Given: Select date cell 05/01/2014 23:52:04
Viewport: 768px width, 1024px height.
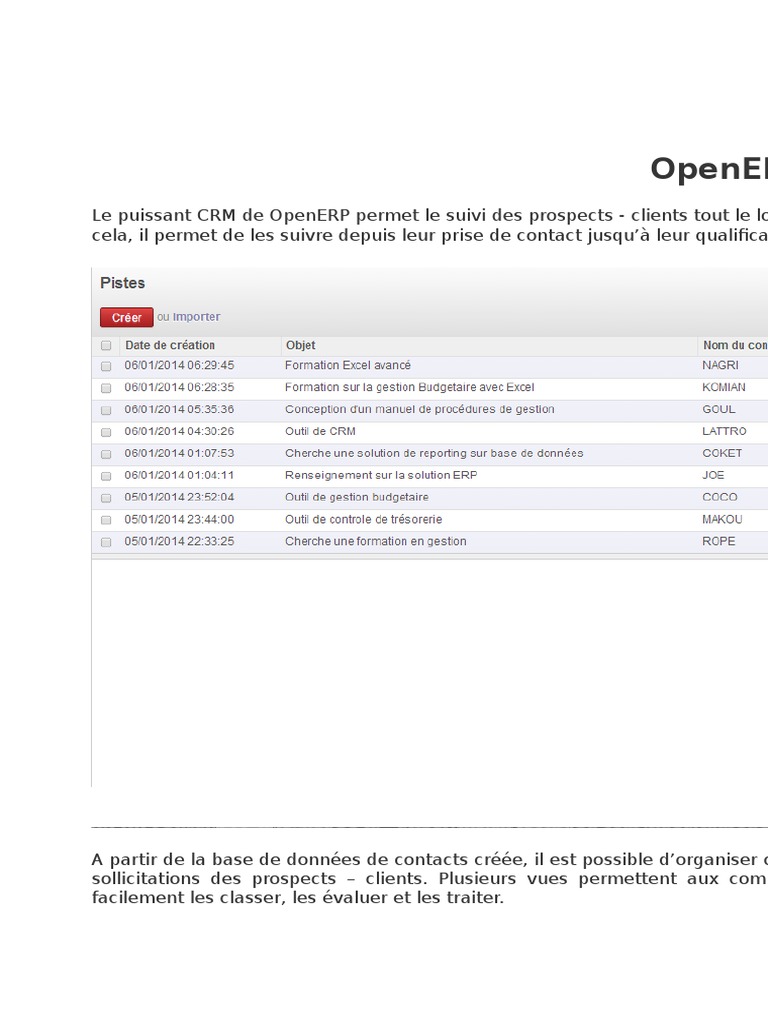Looking at the screenshot, I should click(179, 497).
